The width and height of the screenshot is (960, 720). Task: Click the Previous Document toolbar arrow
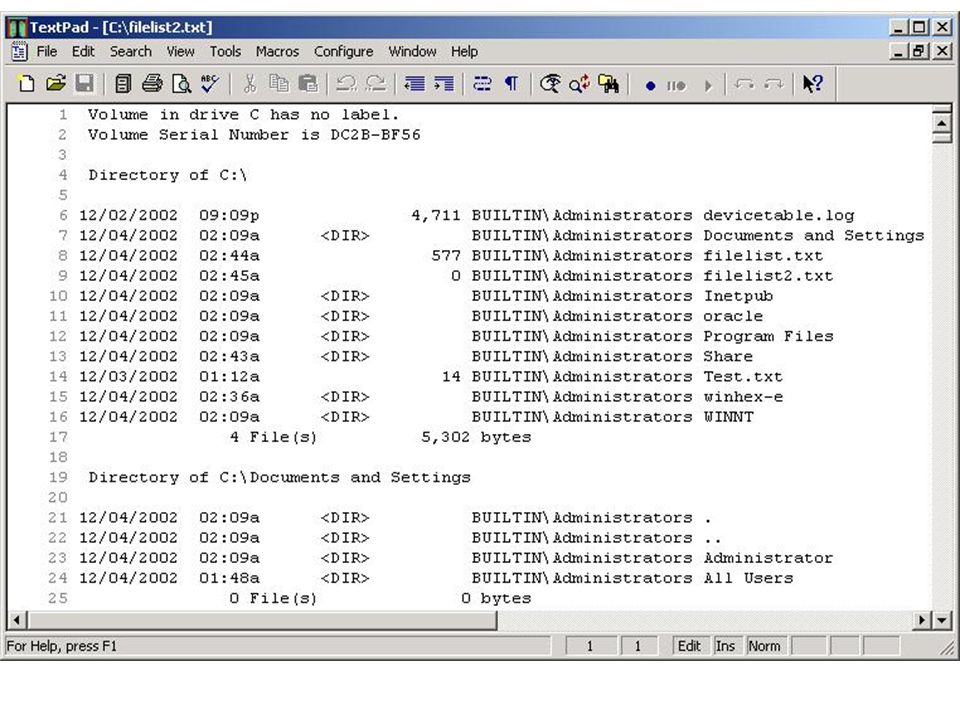coord(744,83)
